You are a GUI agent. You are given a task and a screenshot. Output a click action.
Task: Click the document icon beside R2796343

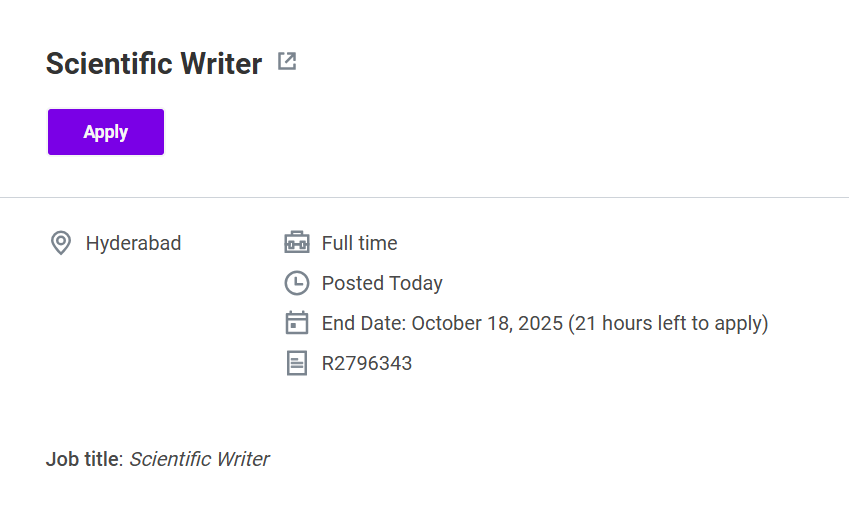click(297, 363)
